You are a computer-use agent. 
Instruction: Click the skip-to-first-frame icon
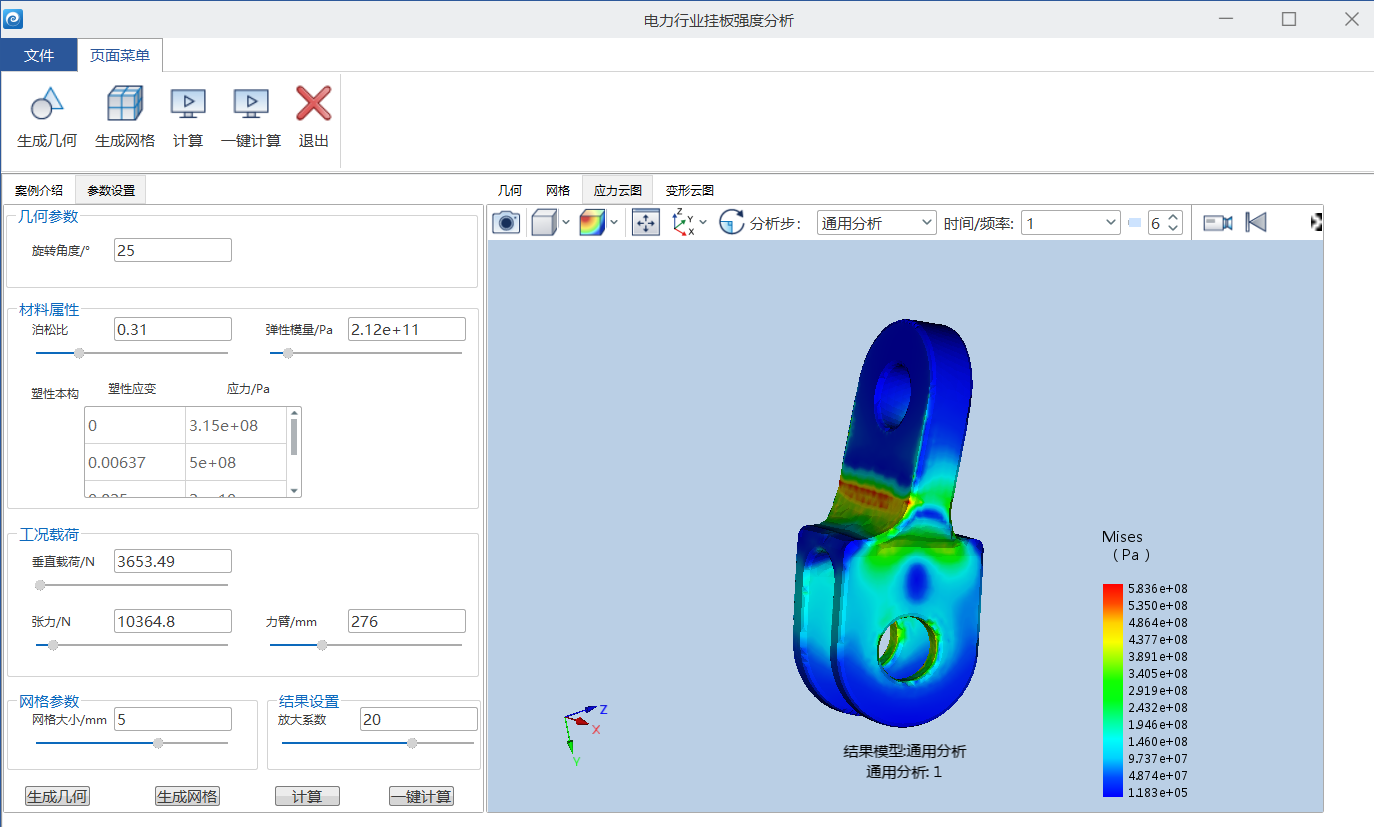pyautogui.click(x=1256, y=222)
